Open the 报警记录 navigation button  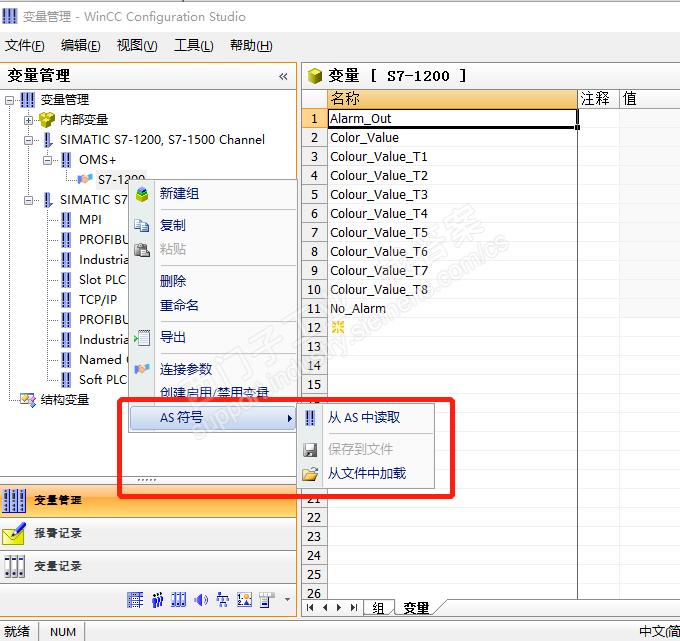148,533
